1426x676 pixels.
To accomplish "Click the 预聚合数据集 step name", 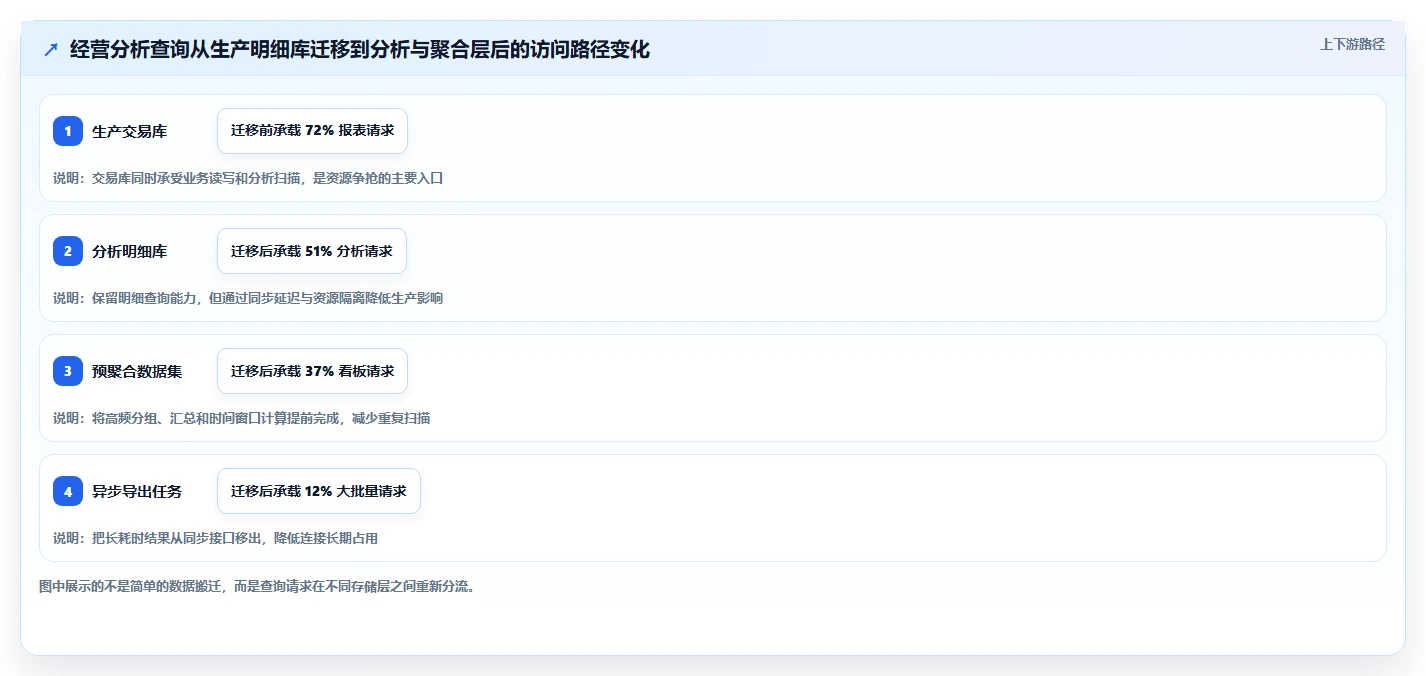I will point(137,371).
